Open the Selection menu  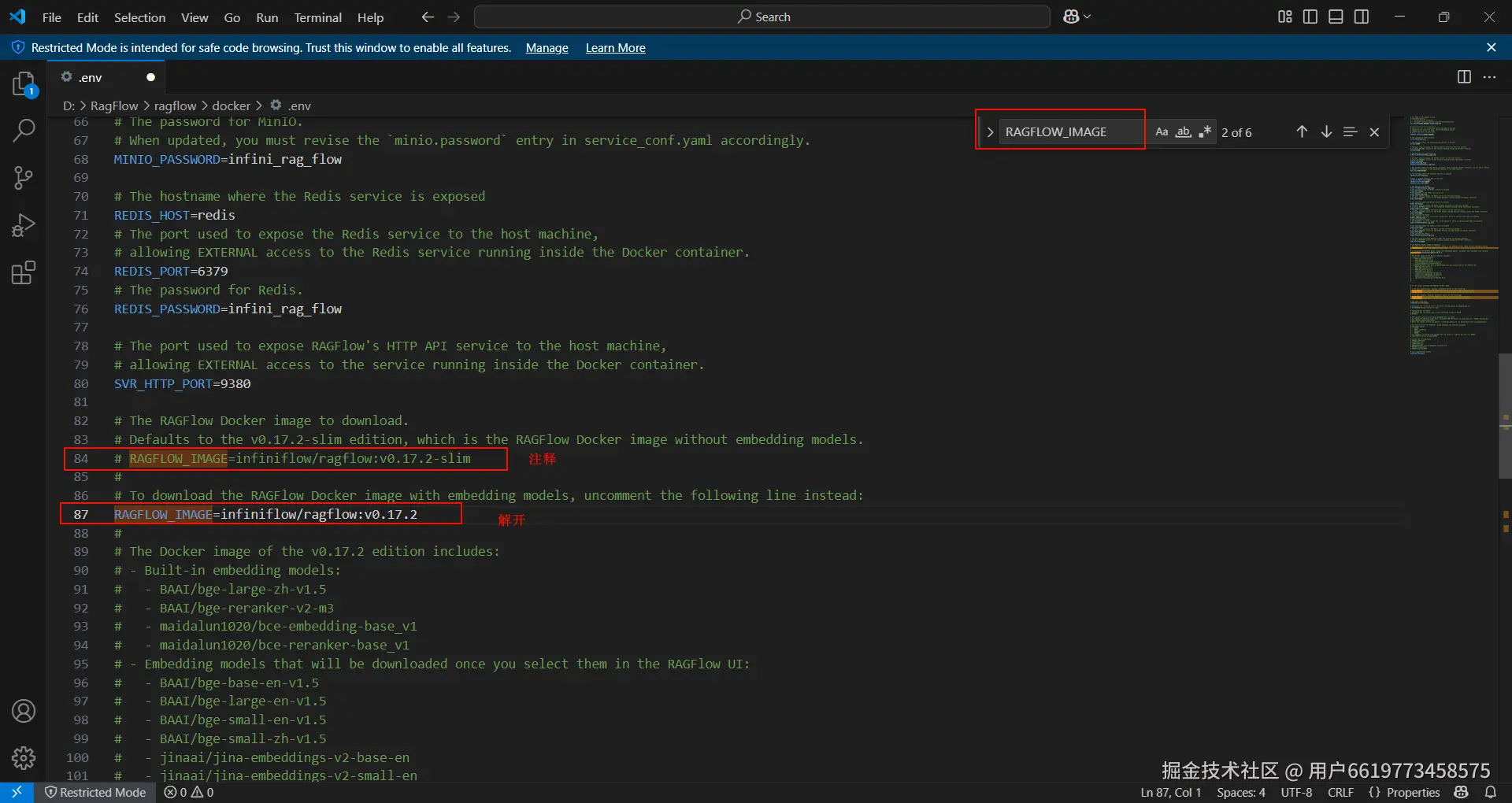tap(139, 17)
